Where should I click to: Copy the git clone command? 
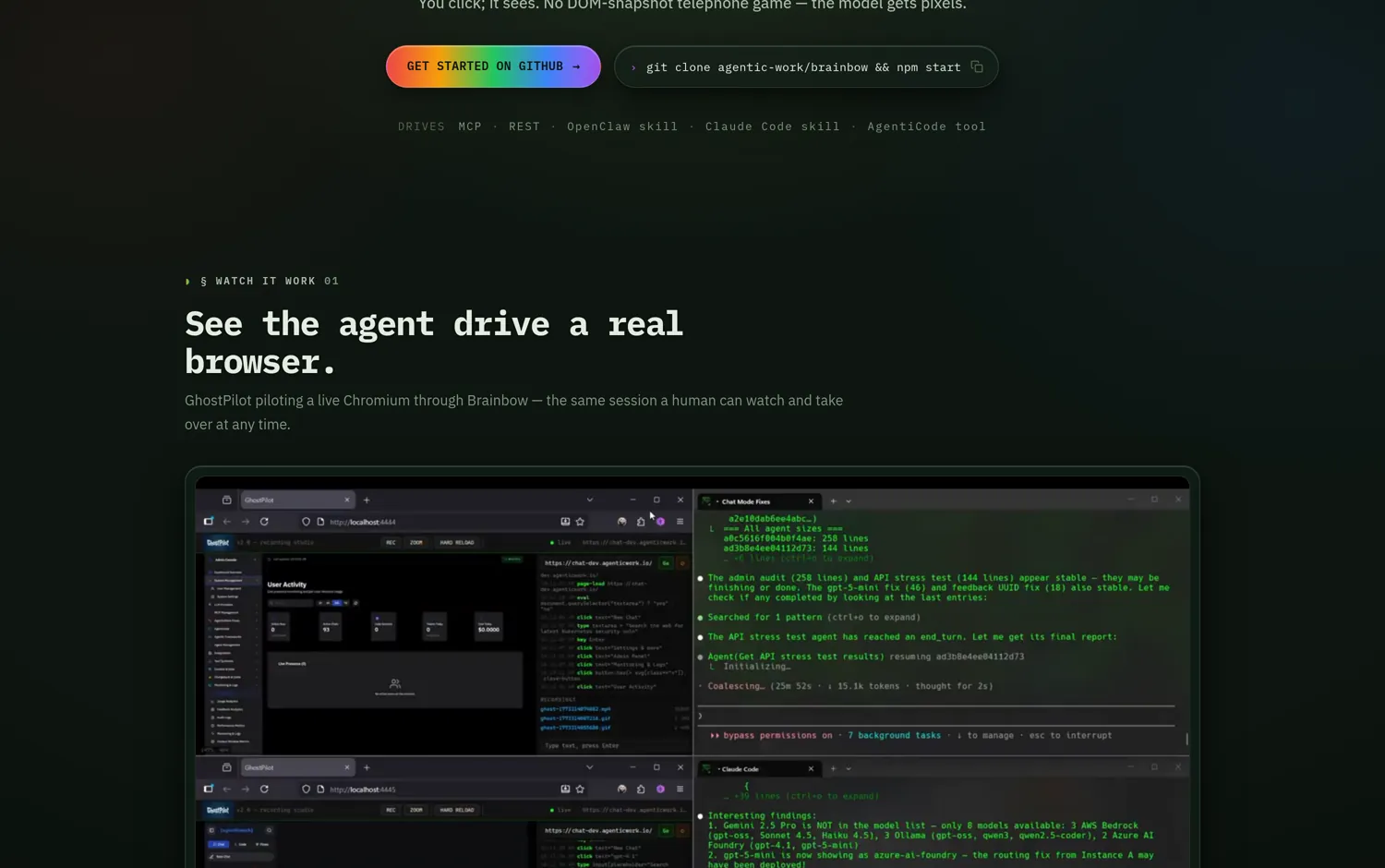tap(977, 66)
